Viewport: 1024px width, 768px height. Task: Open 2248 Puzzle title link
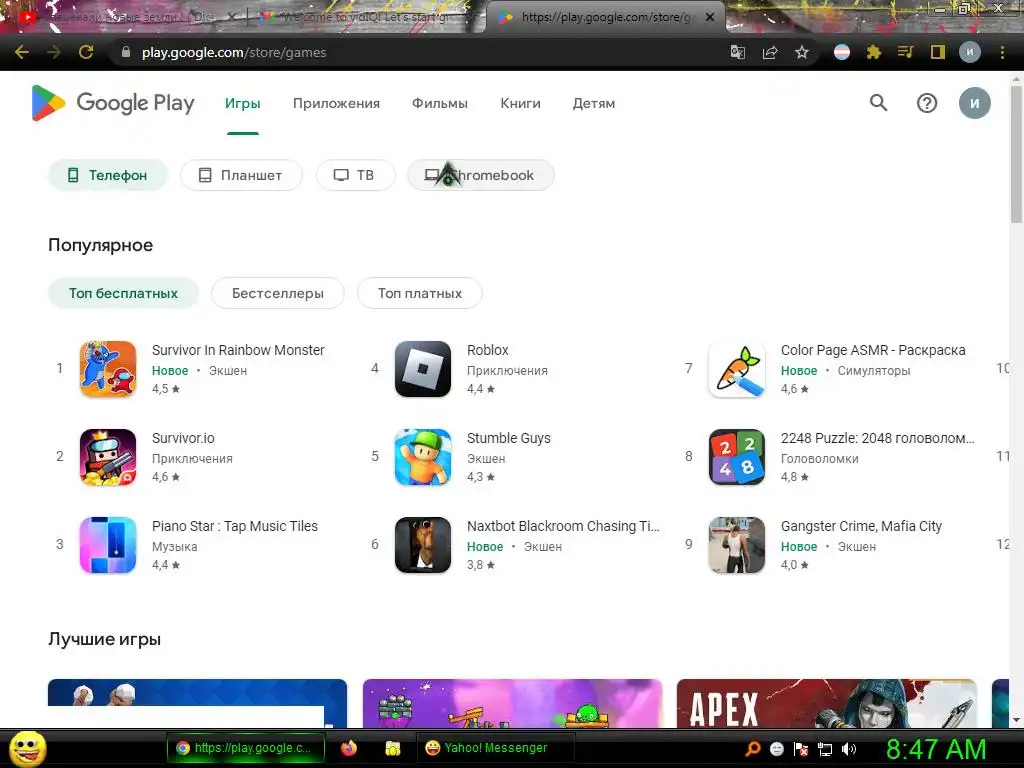[x=878, y=438]
